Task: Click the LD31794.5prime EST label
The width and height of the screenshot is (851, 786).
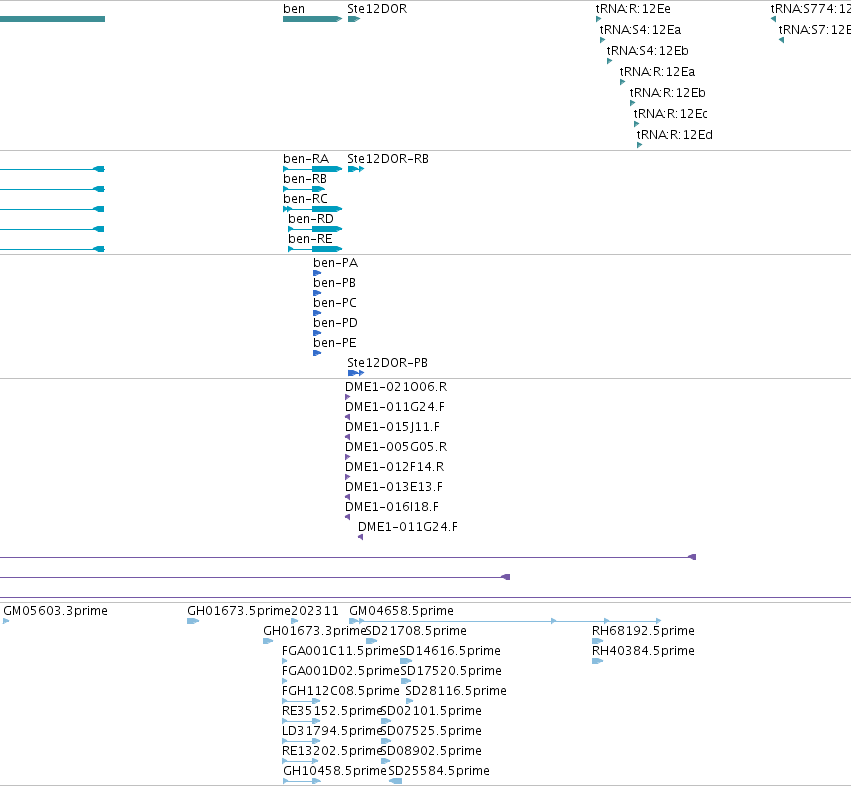Action: click(x=332, y=732)
